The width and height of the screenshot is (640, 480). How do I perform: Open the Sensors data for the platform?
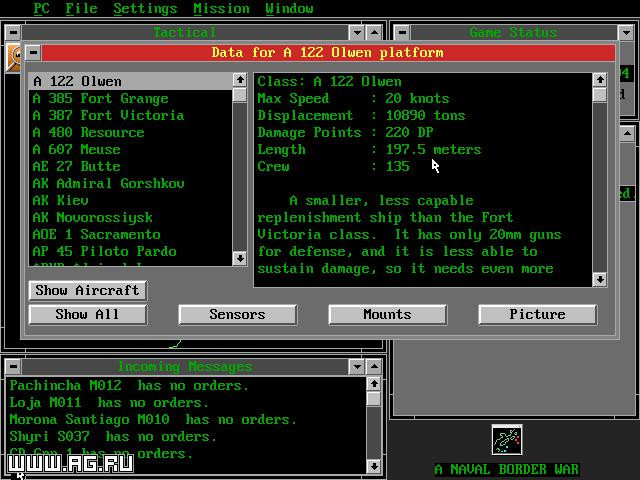click(x=238, y=314)
